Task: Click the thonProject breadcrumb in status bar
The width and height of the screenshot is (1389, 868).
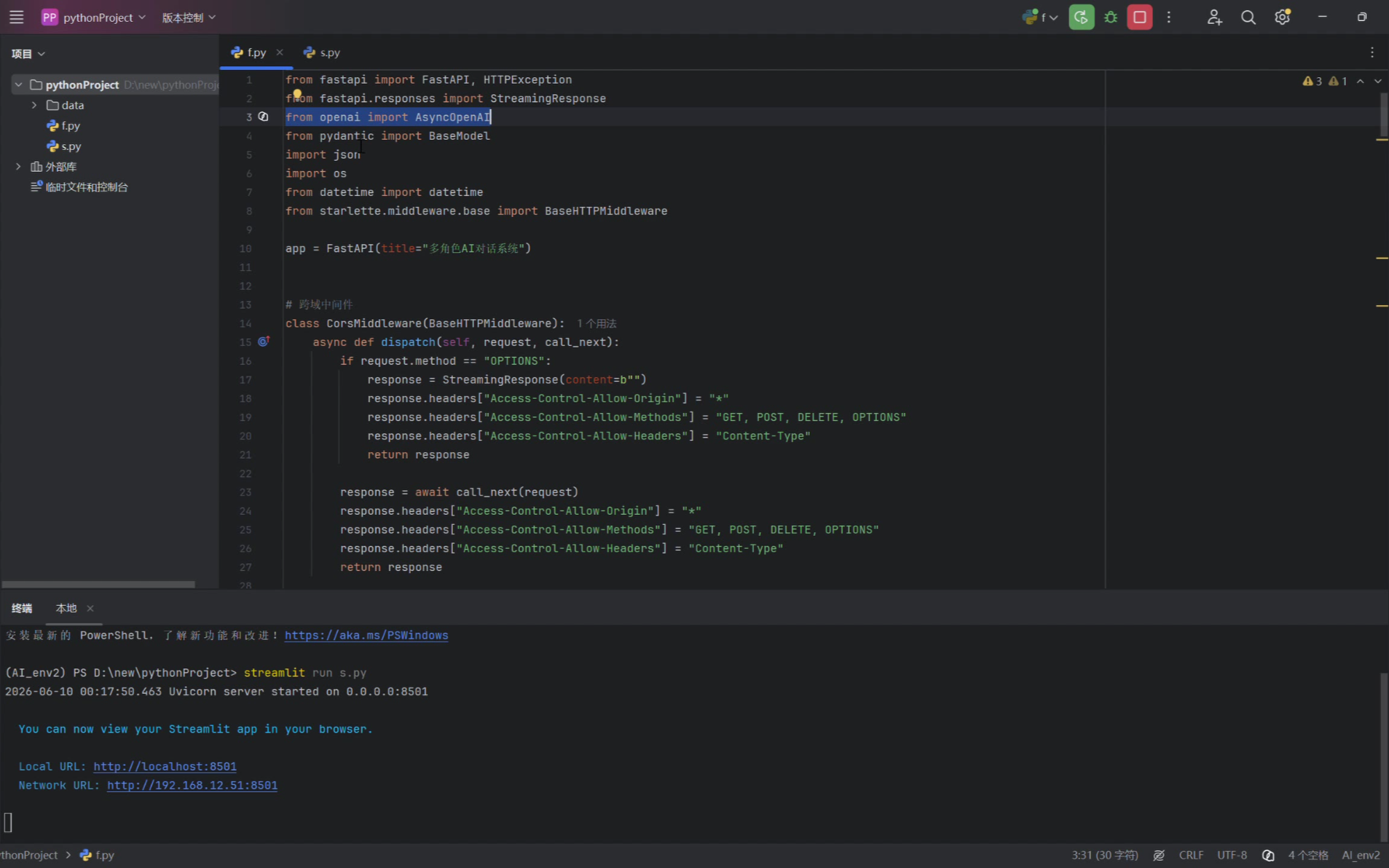Action: pyautogui.click(x=28, y=855)
